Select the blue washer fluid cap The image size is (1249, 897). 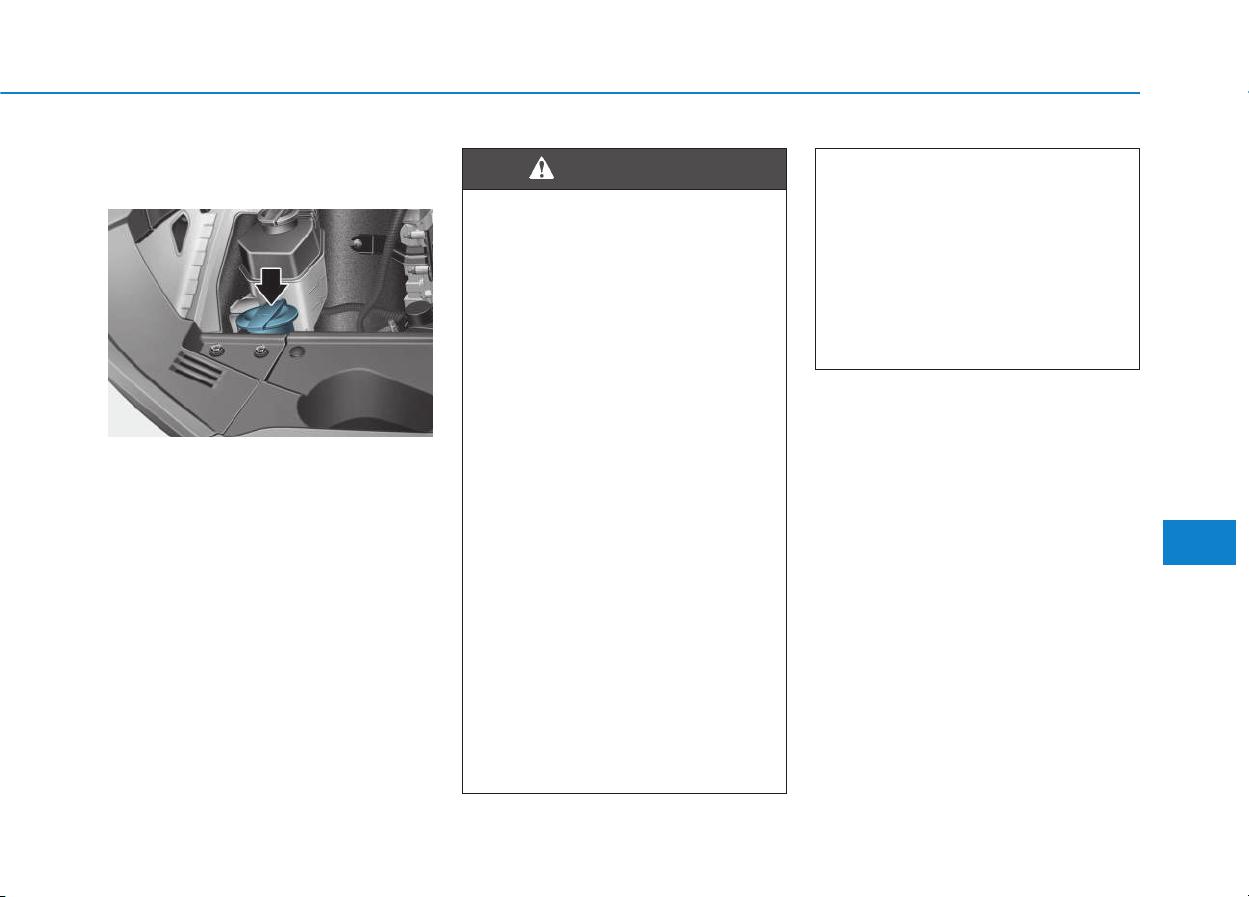point(264,317)
